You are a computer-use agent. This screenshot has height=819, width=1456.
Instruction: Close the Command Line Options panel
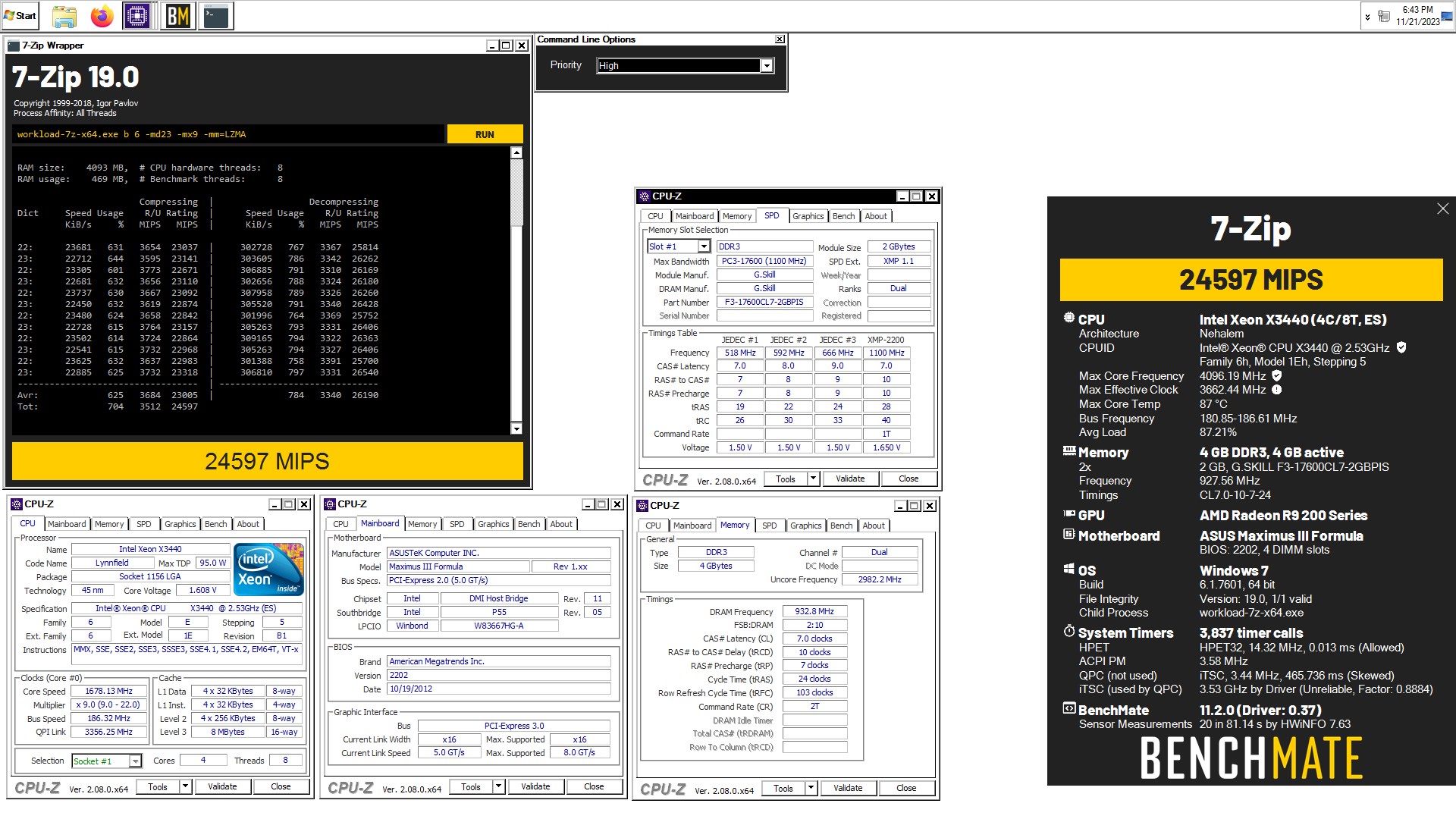pyautogui.click(x=780, y=39)
